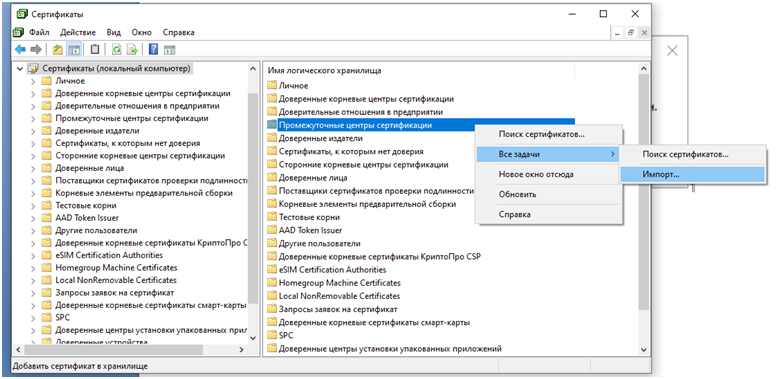Select Корневые элементы предварительной сборки in right list
The width and height of the screenshot is (776, 379).
pyautogui.click(x=367, y=204)
